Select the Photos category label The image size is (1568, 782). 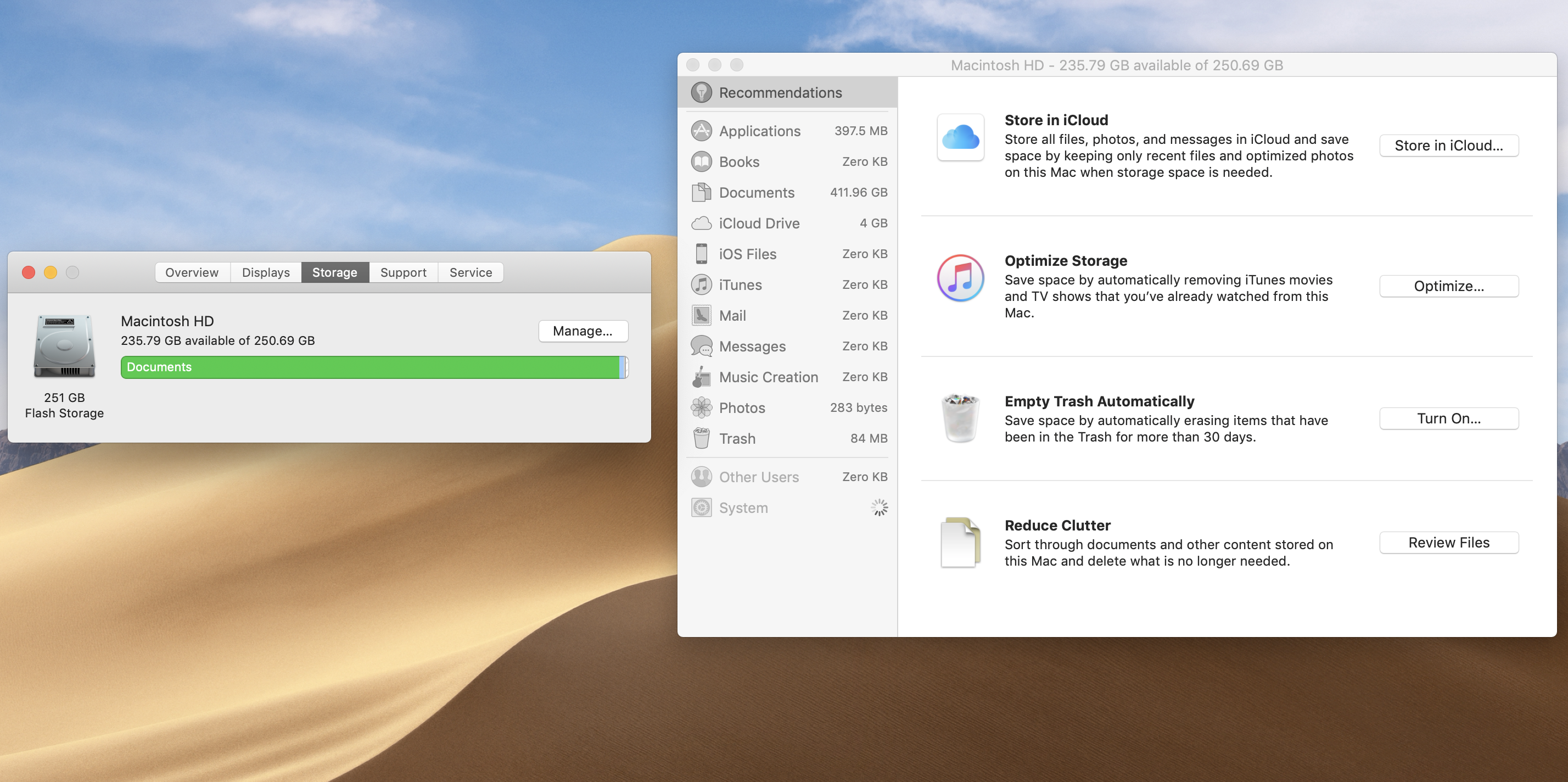742,408
